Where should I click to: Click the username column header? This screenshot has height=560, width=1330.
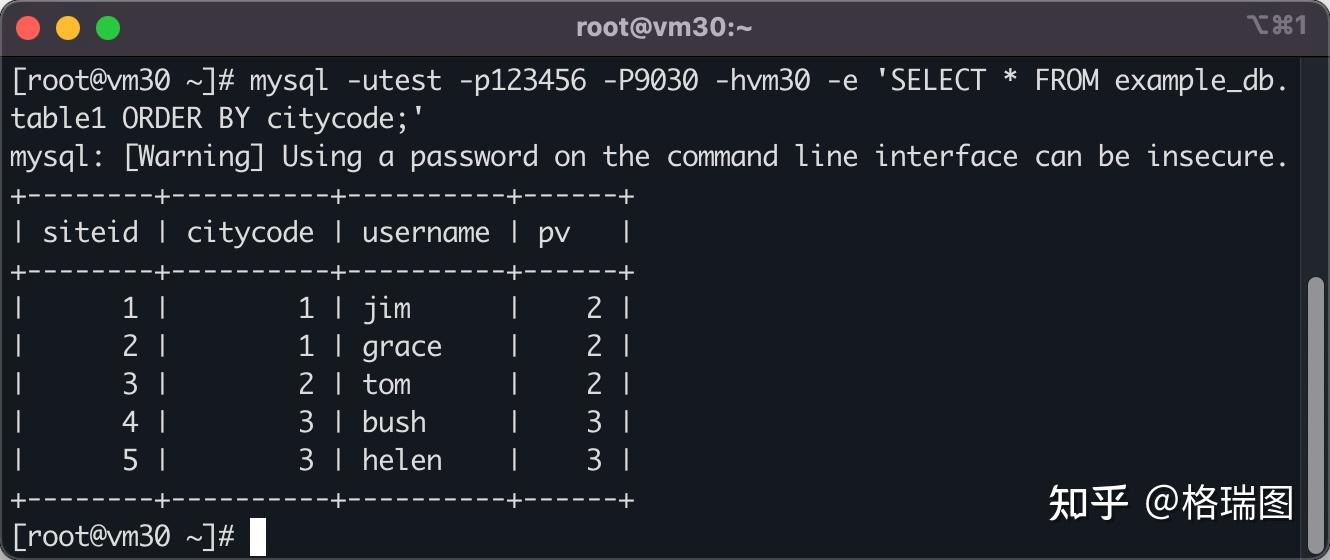(x=426, y=233)
